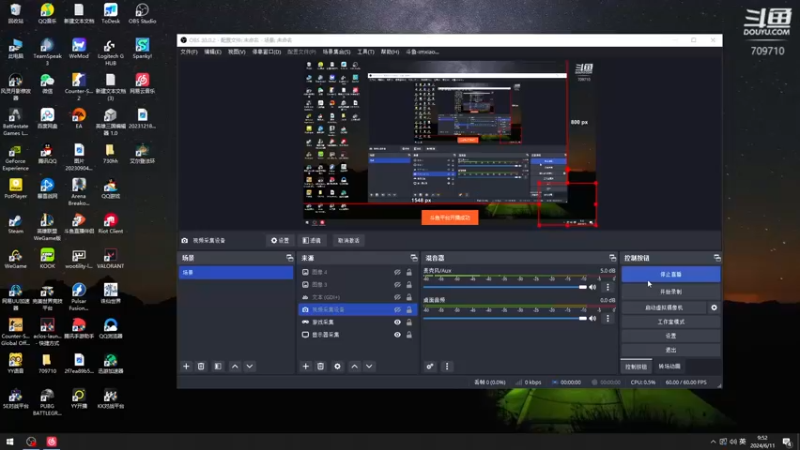The image size is (800, 450).
Task: Open 滤镜 button in source toolbar
Action: pos(311,240)
